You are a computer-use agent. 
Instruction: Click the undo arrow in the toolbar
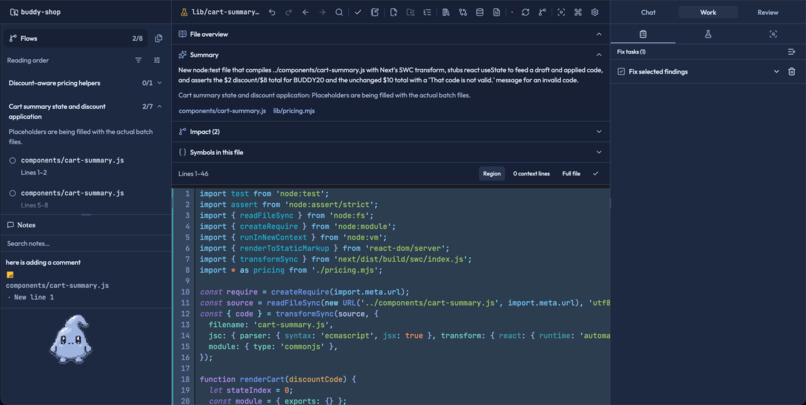point(272,12)
